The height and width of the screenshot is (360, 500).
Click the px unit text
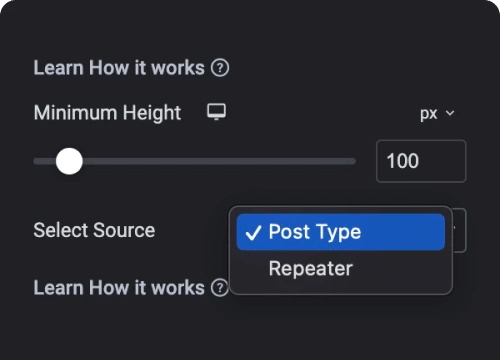point(428,114)
